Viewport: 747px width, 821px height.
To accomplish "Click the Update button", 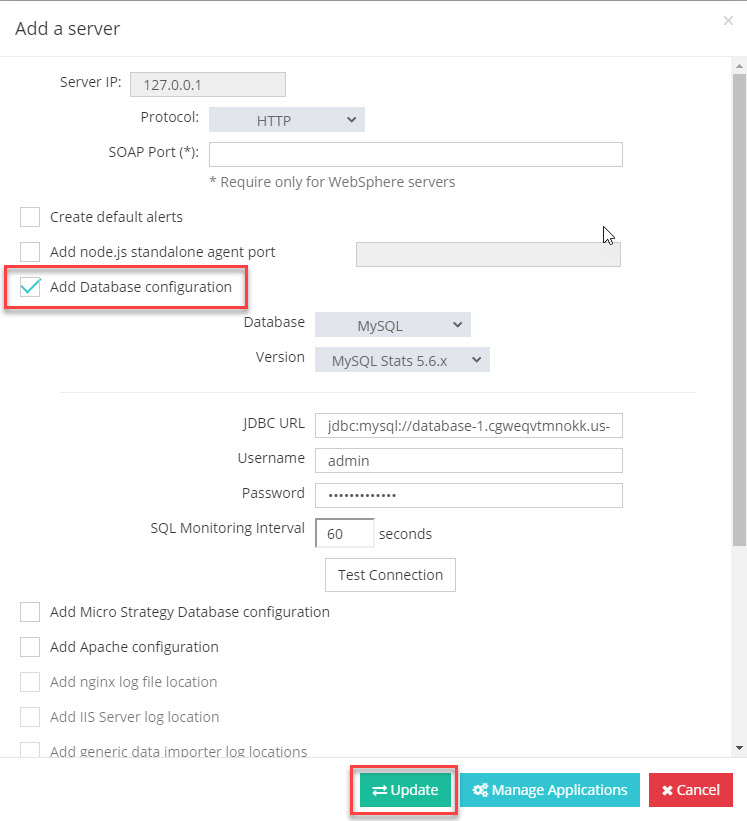I will click(x=405, y=790).
